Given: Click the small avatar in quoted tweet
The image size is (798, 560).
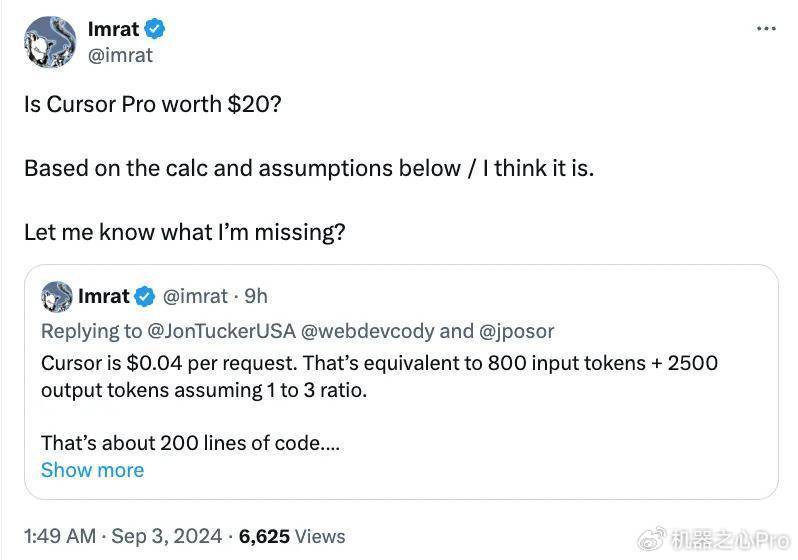Looking at the screenshot, I should click(56, 296).
